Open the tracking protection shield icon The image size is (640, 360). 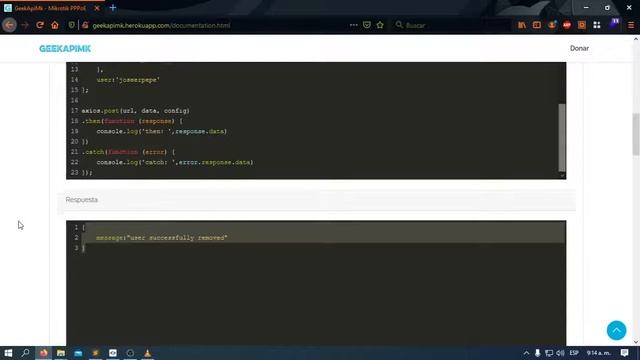pyautogui.click(x=72, y=25)
